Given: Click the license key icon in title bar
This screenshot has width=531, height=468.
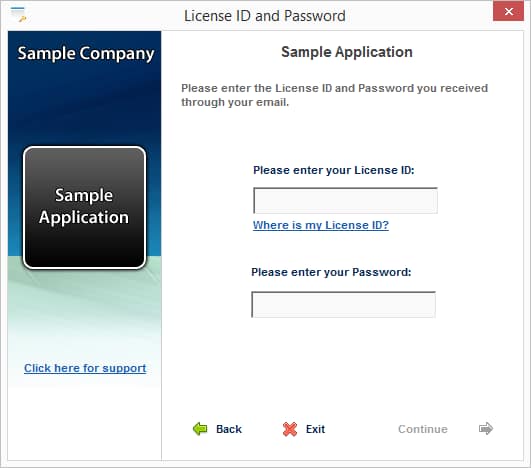Looking at the screenshot, I should (x=19, y=14).
